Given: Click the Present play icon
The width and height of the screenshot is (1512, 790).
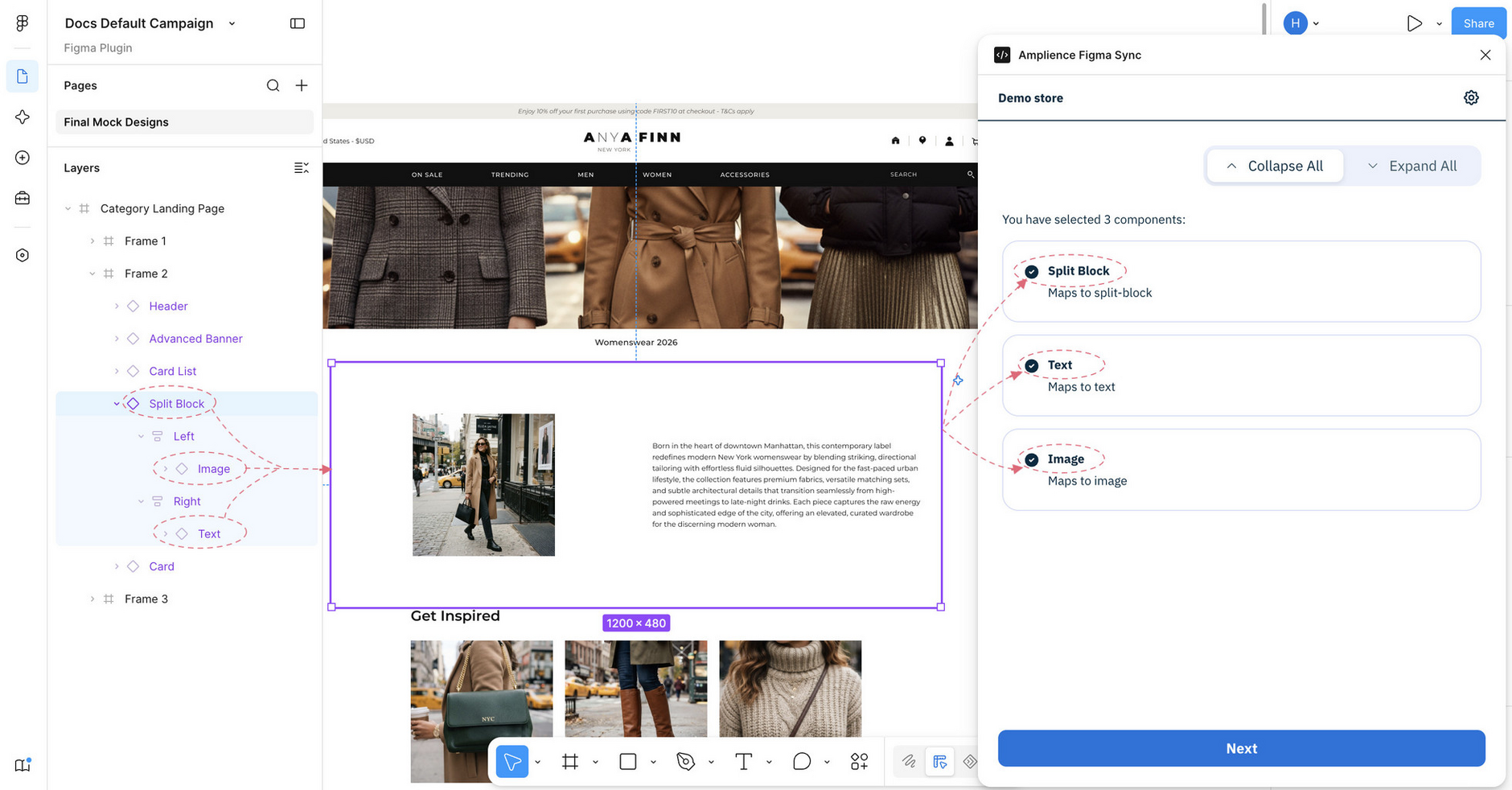Looking at the screenshot, I should tap(1414, 23).
